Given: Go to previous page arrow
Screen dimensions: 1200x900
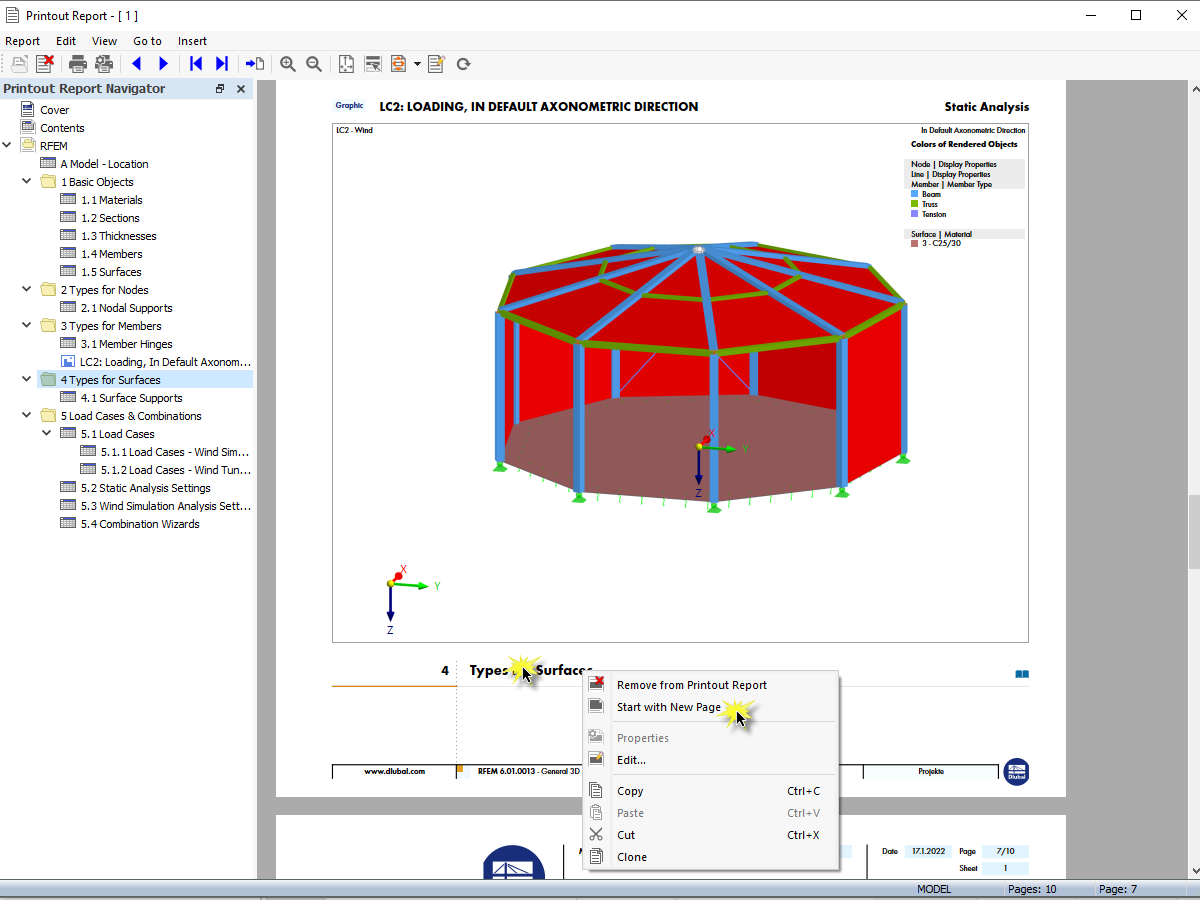Looking at the screenshot, I should click(136, 64).
